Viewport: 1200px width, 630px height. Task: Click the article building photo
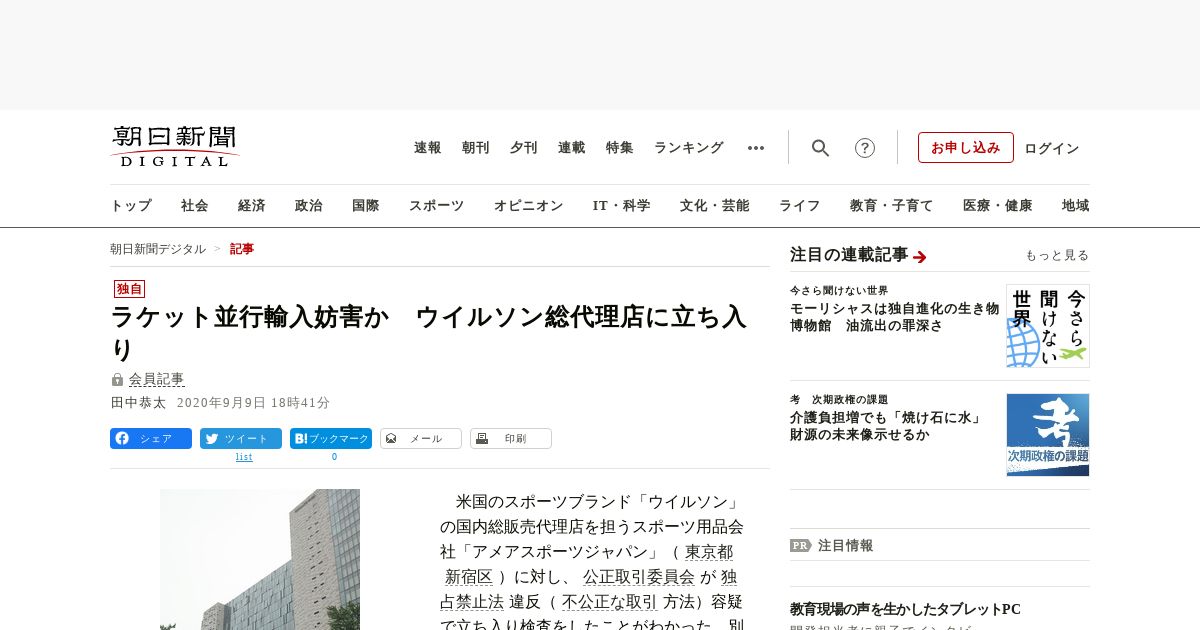pyautogui.click(x=260, y=559)
